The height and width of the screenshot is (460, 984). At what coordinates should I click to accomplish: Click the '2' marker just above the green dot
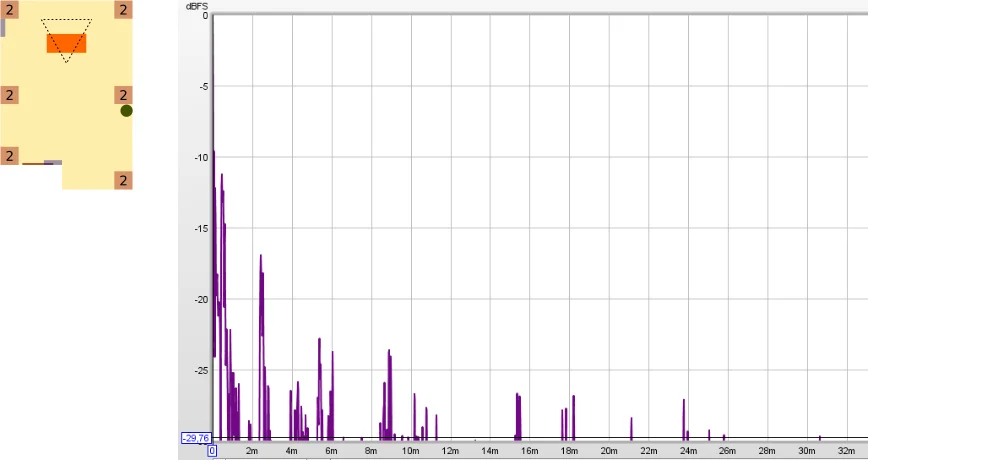point(124,95)
